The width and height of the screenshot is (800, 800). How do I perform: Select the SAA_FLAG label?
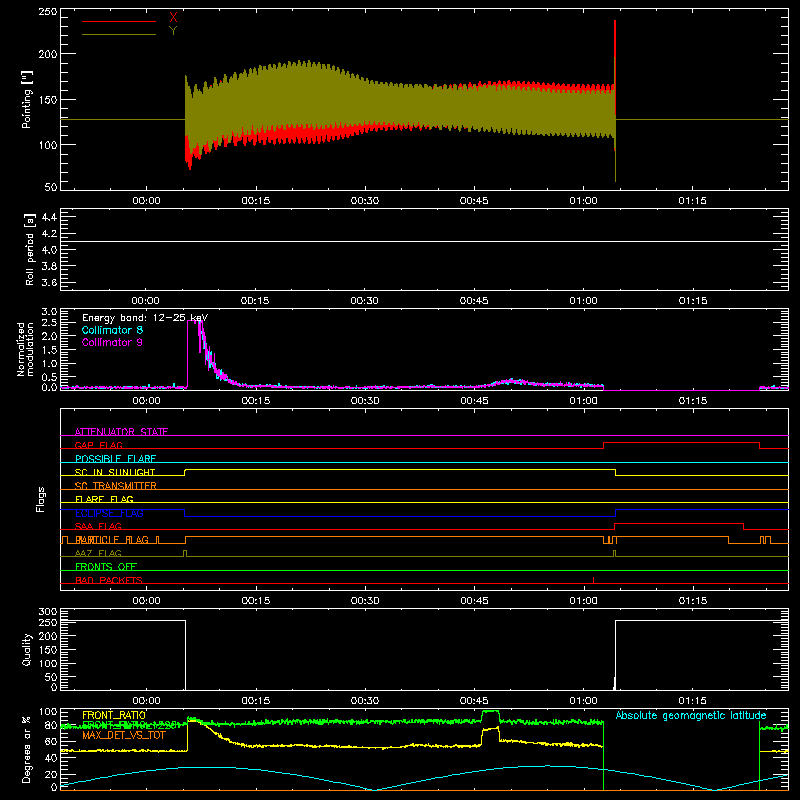click(98, 526)
